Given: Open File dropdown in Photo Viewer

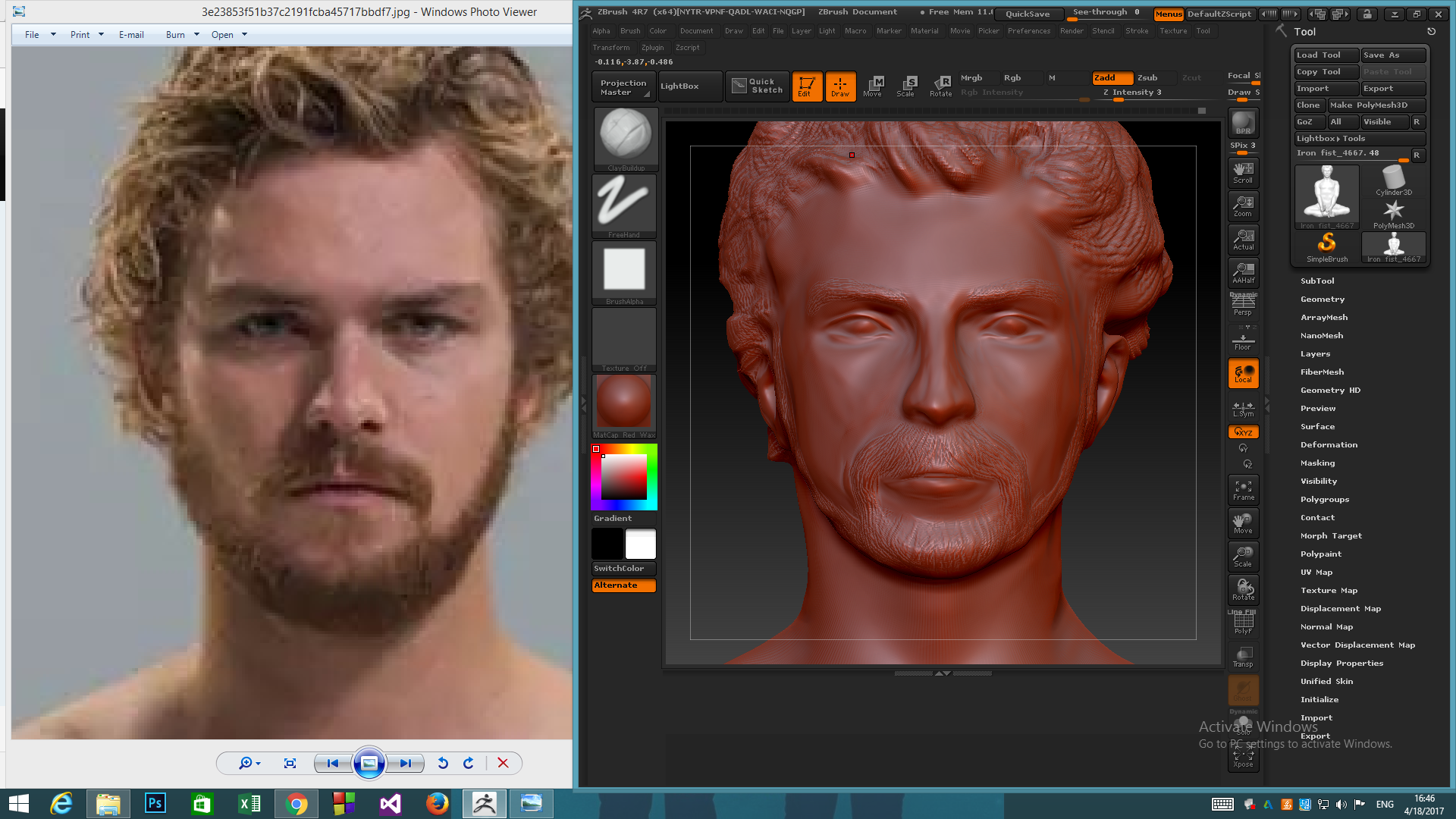Looking at the screenshot, I should coord(40,35).
